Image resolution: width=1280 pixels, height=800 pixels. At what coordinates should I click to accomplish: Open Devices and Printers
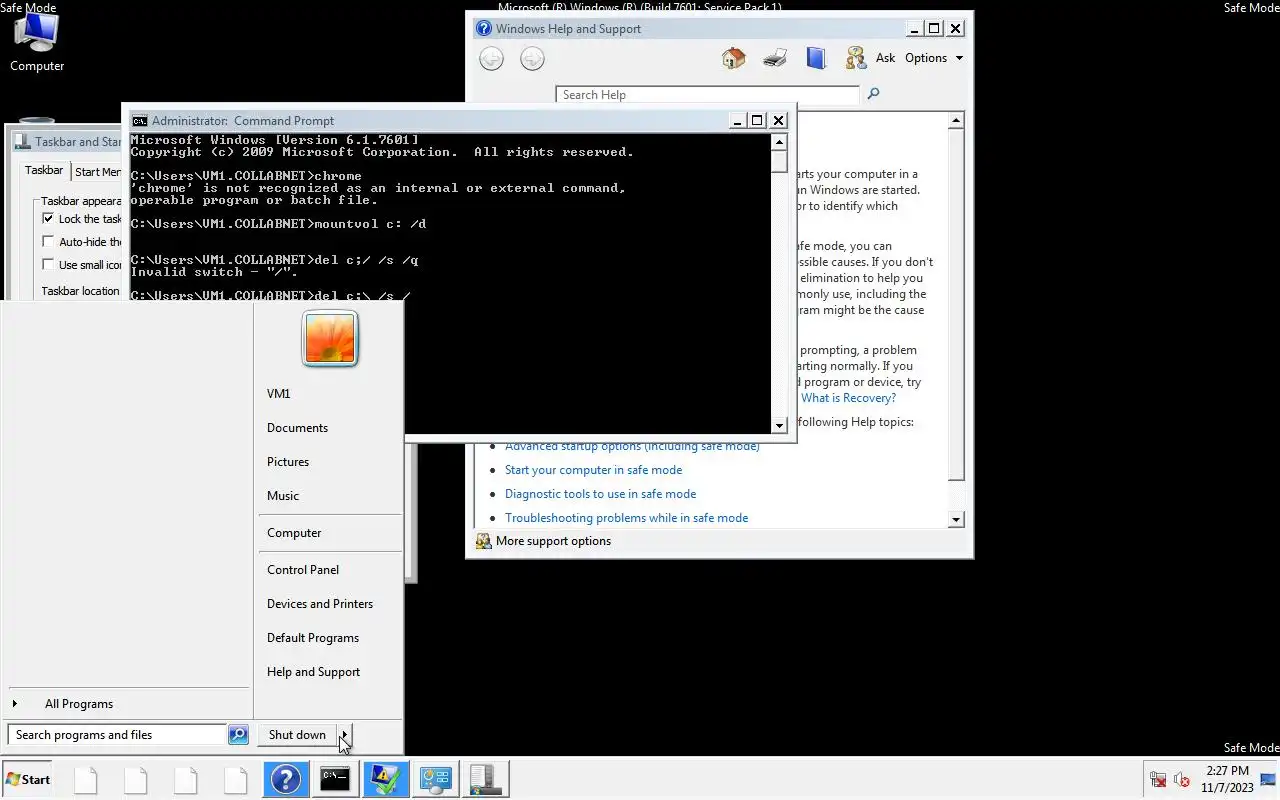tap(320, 604)
